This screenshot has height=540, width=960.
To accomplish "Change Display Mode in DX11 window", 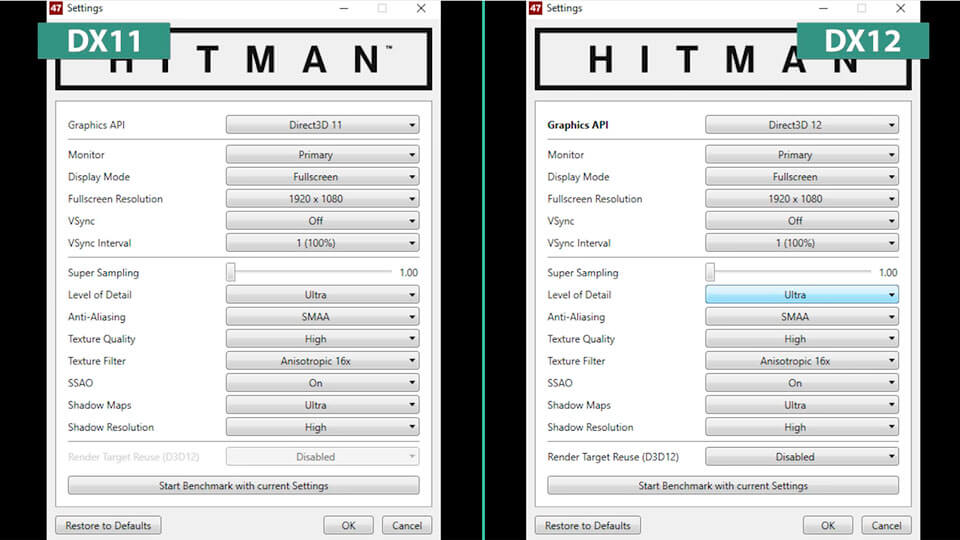I will (323, 177).
